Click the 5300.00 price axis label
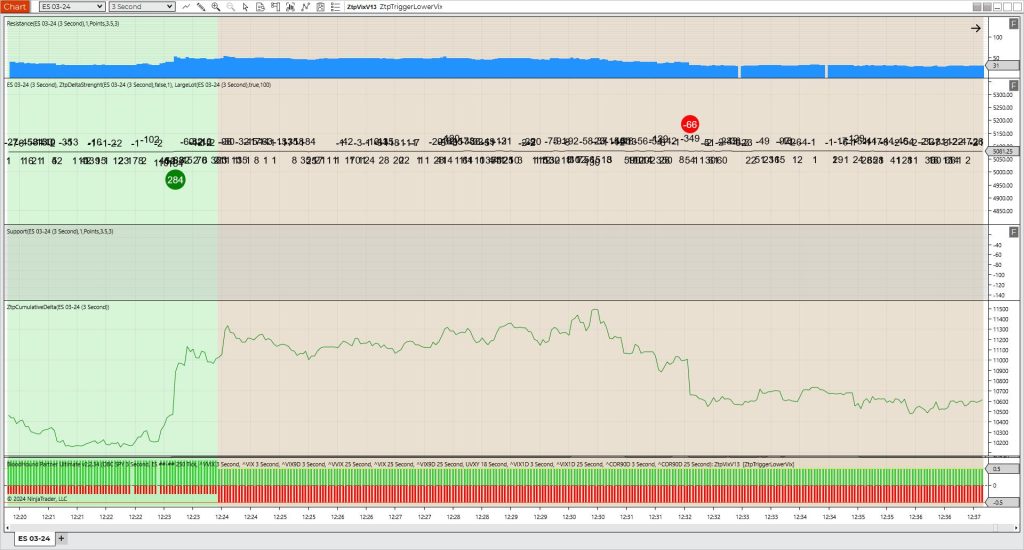 pos(1003,95)
